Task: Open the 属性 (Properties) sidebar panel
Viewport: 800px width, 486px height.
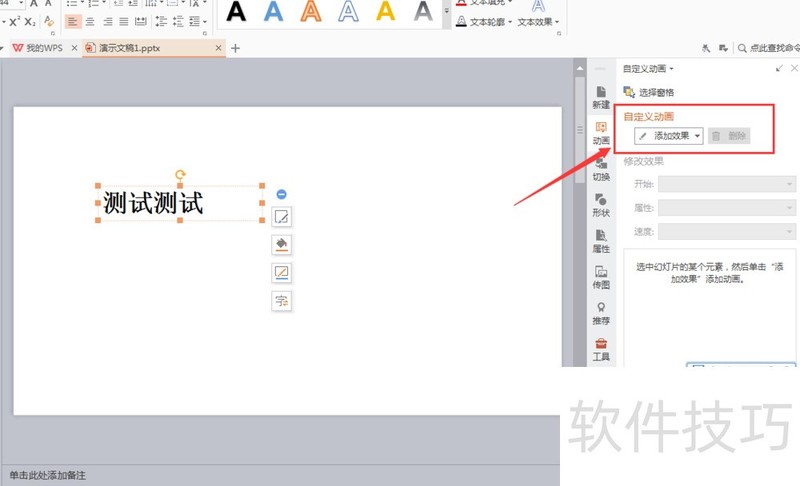Action: click(x=601, y=241)
